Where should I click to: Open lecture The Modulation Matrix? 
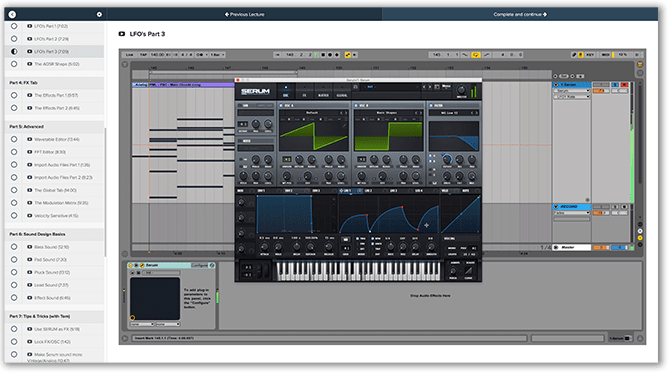pyautogui.click(x=61, y=203)
